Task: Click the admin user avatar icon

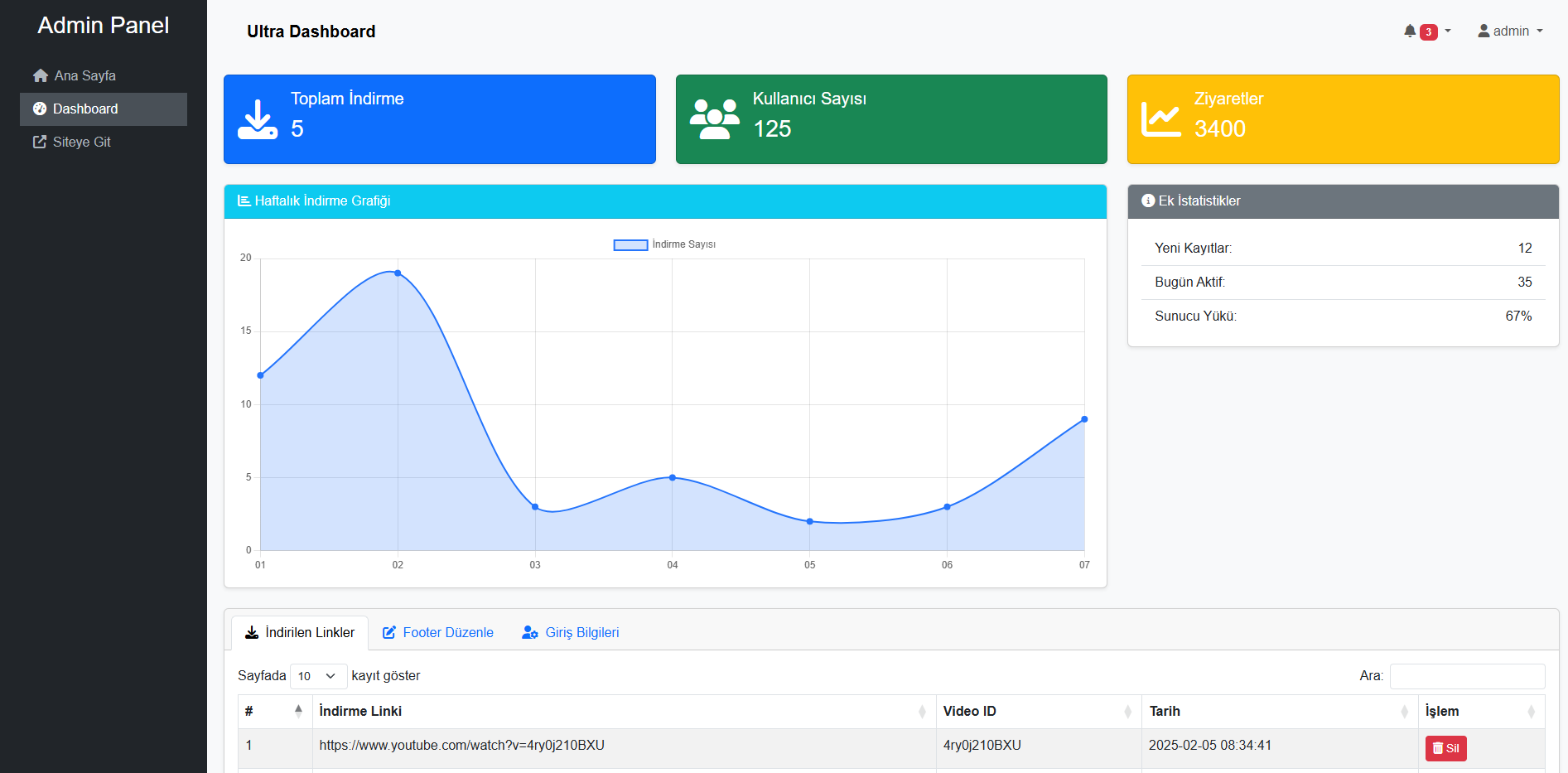Action: pos(1484,31)
